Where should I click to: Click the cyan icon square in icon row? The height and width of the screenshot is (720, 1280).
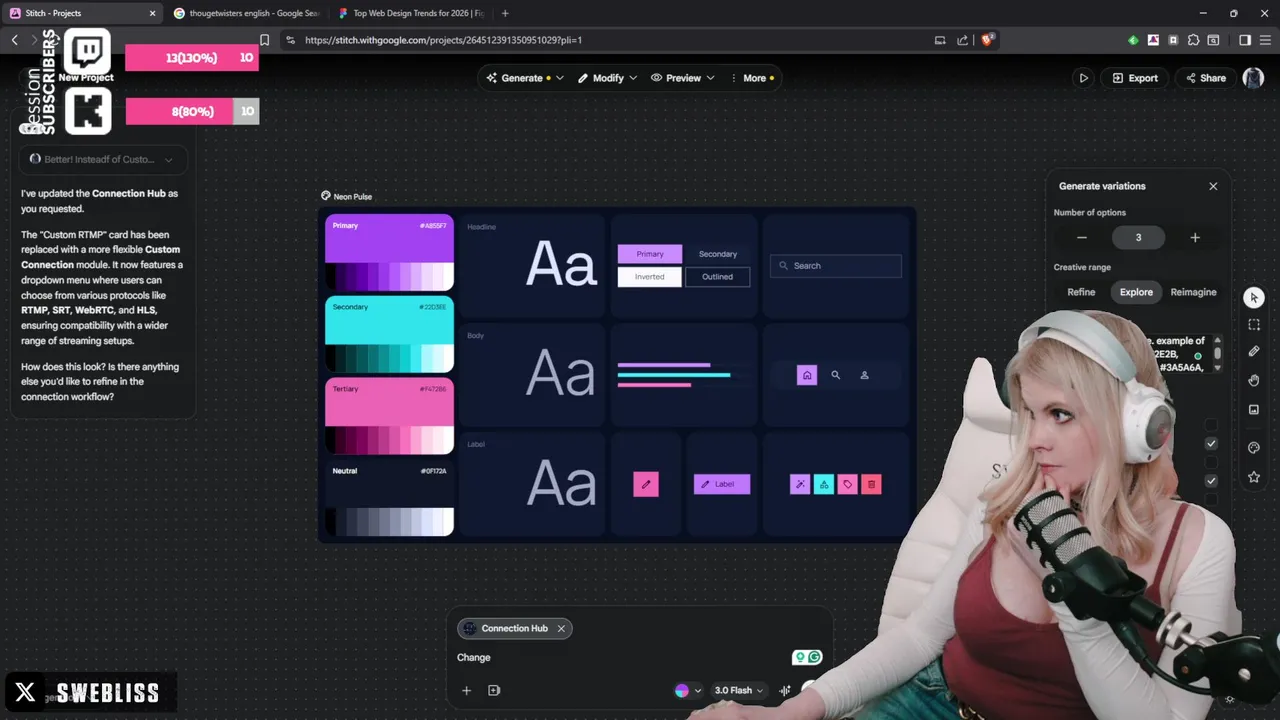824,484
